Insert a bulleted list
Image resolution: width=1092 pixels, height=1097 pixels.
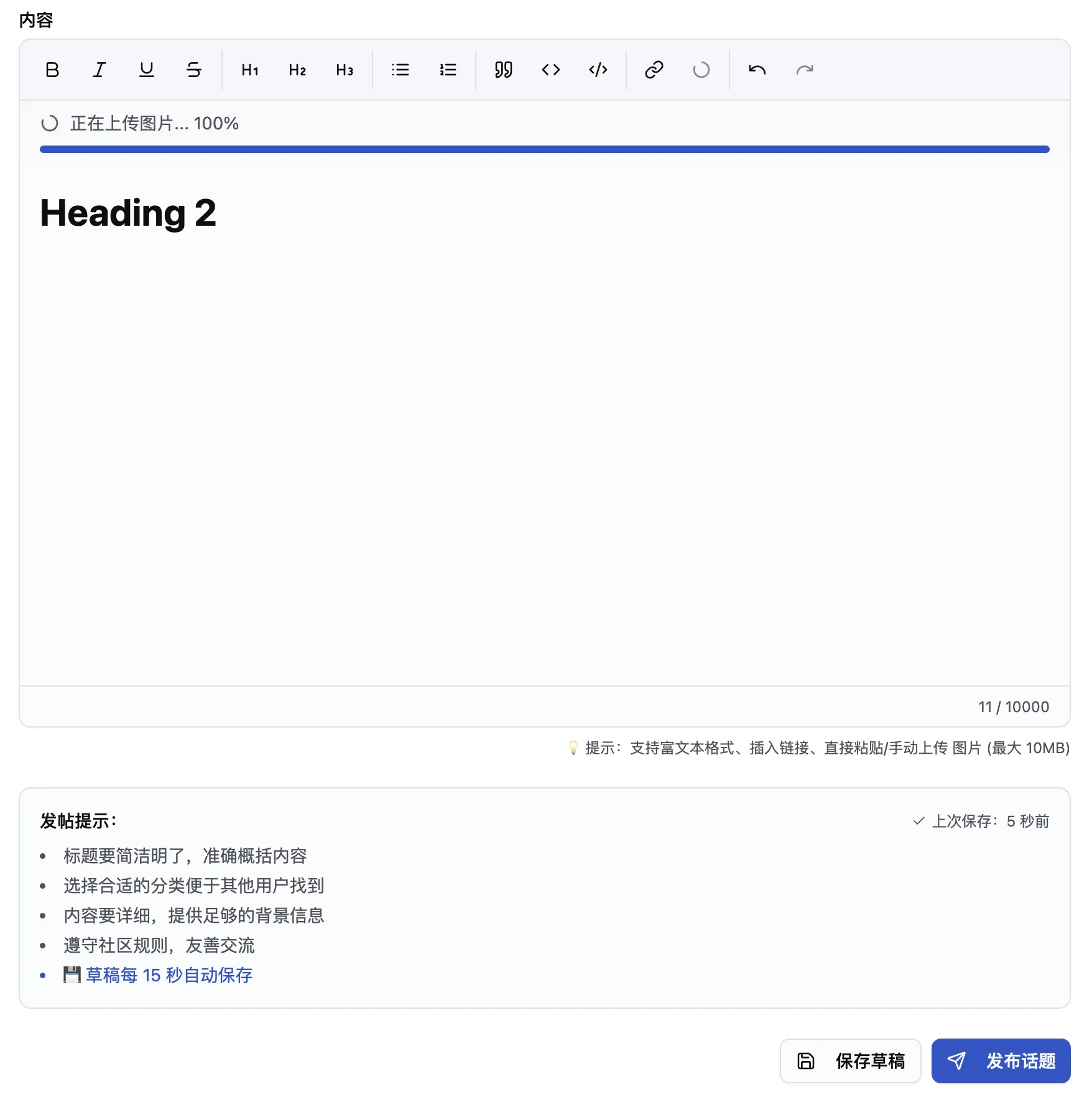click(400, 70)
